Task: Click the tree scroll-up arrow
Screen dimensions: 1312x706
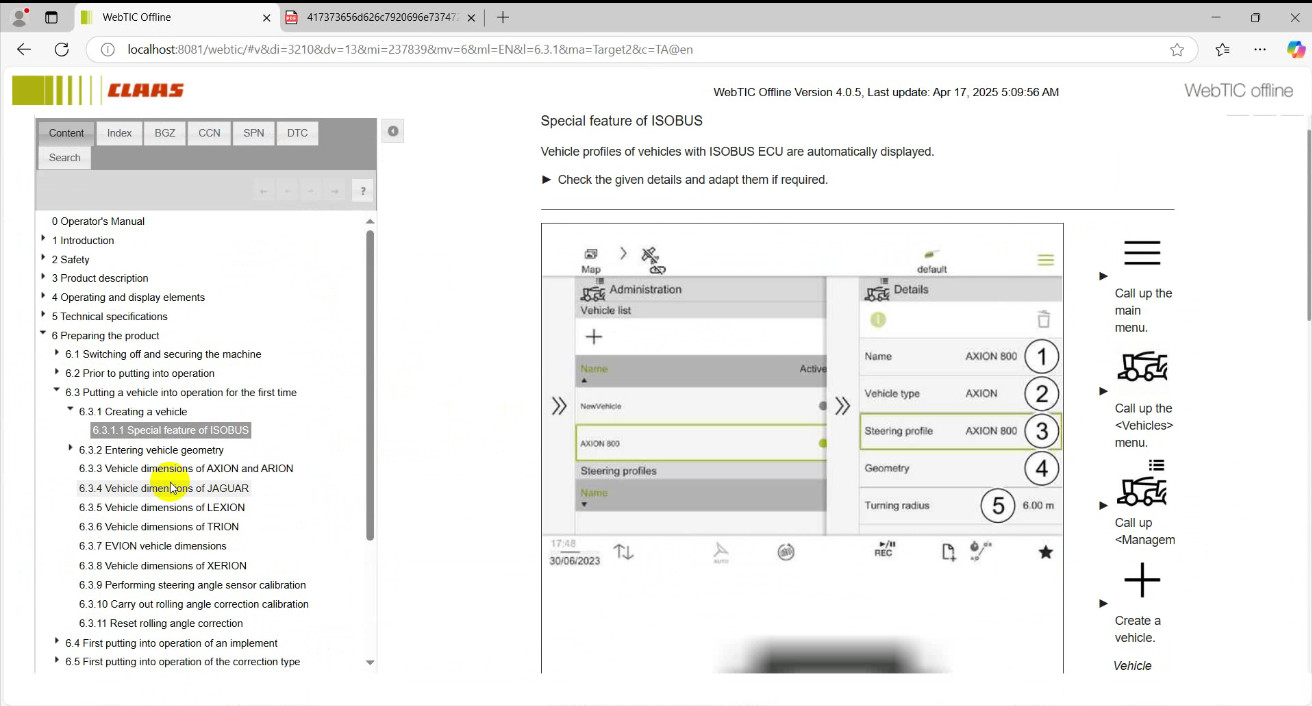Action: click(x=370, y=221)
